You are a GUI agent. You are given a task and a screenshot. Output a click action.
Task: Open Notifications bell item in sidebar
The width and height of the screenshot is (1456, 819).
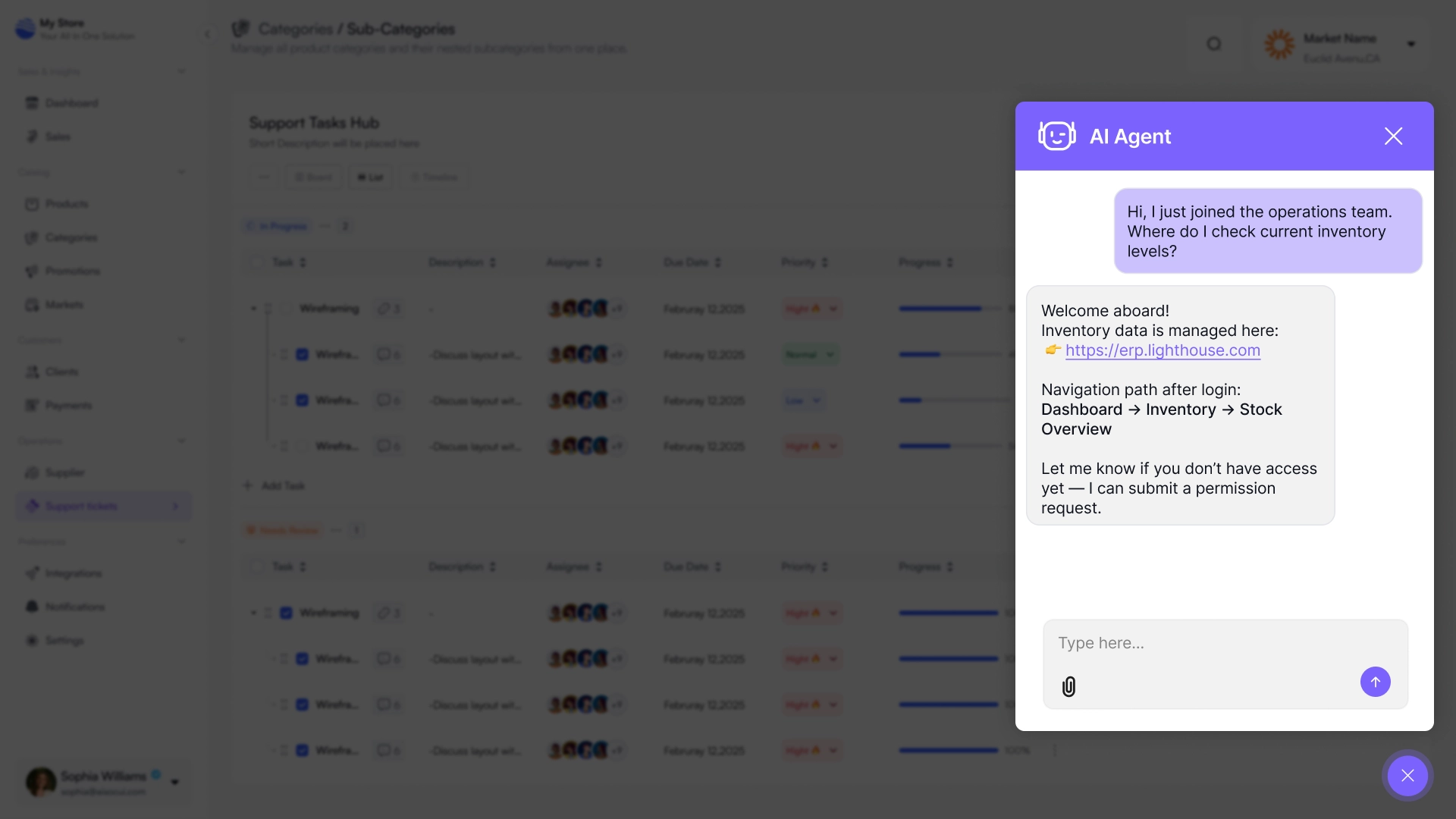pos(32,607)
